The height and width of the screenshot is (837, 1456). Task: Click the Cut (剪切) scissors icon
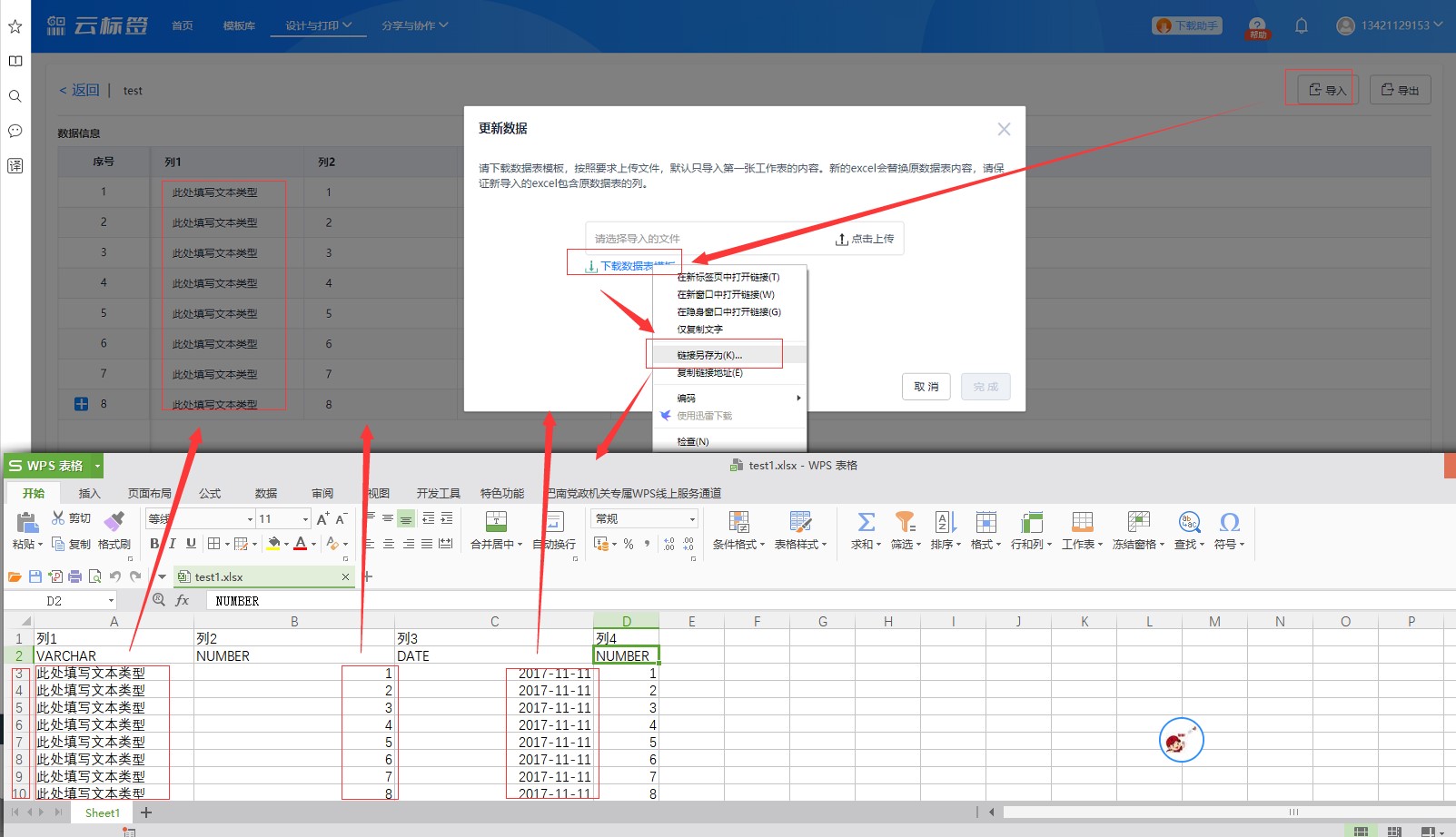tap(58, 517)
